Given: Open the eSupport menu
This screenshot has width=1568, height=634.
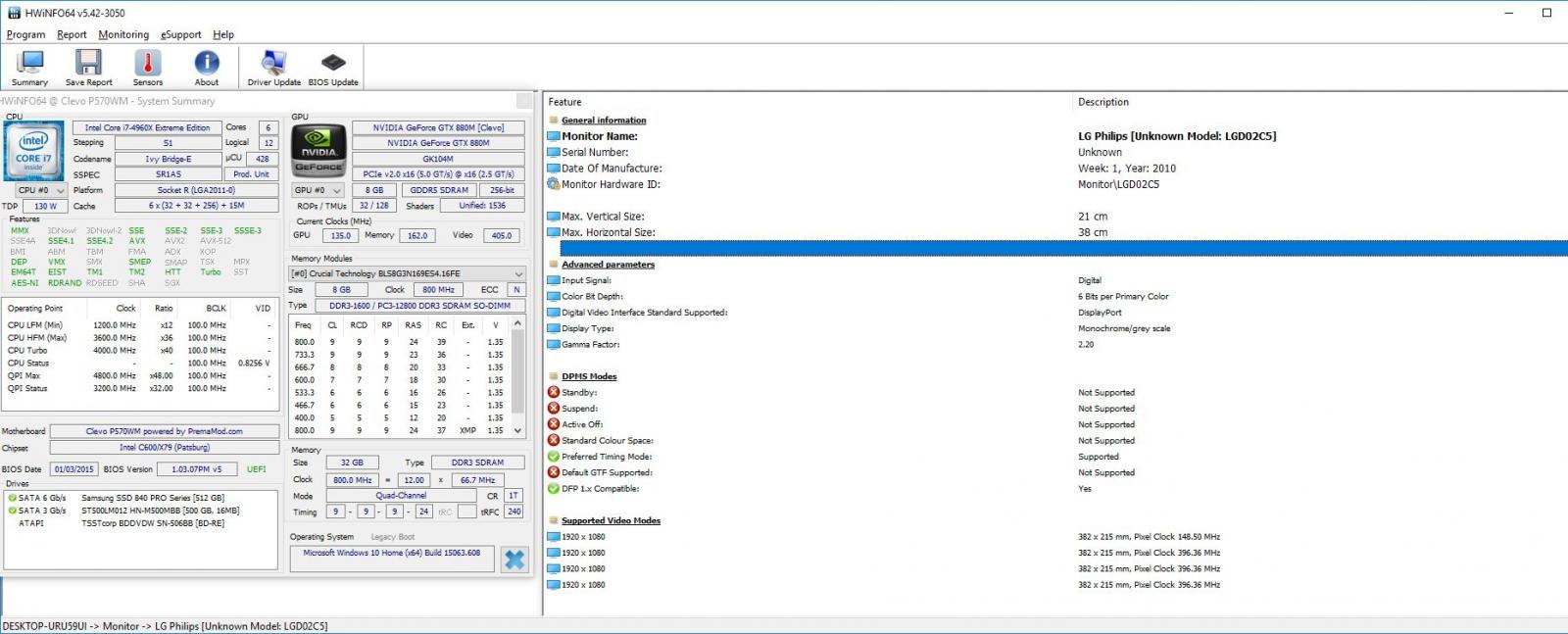Looking at the screenshot, I should [181, 34].
